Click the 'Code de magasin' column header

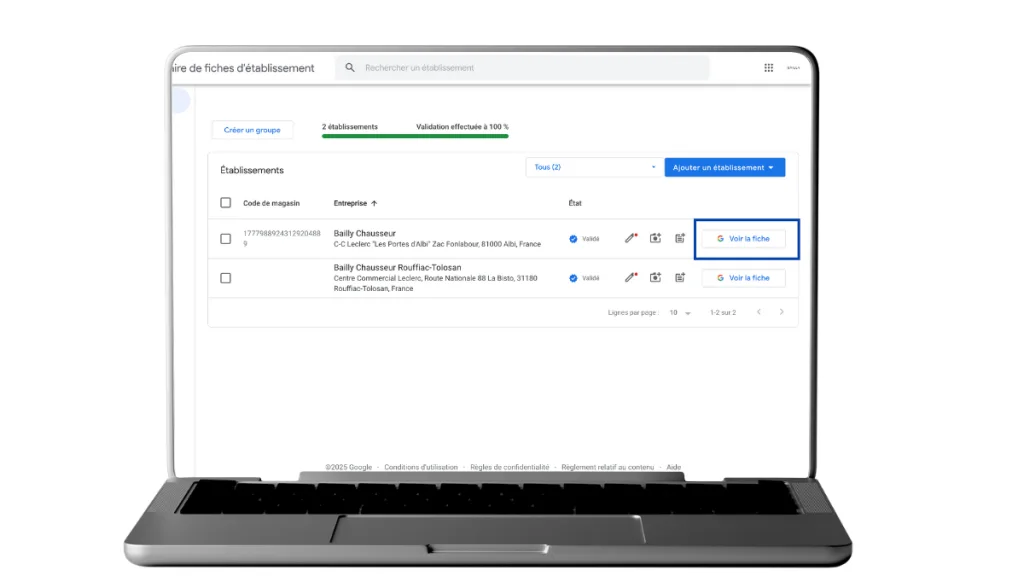tap(271, 203)
